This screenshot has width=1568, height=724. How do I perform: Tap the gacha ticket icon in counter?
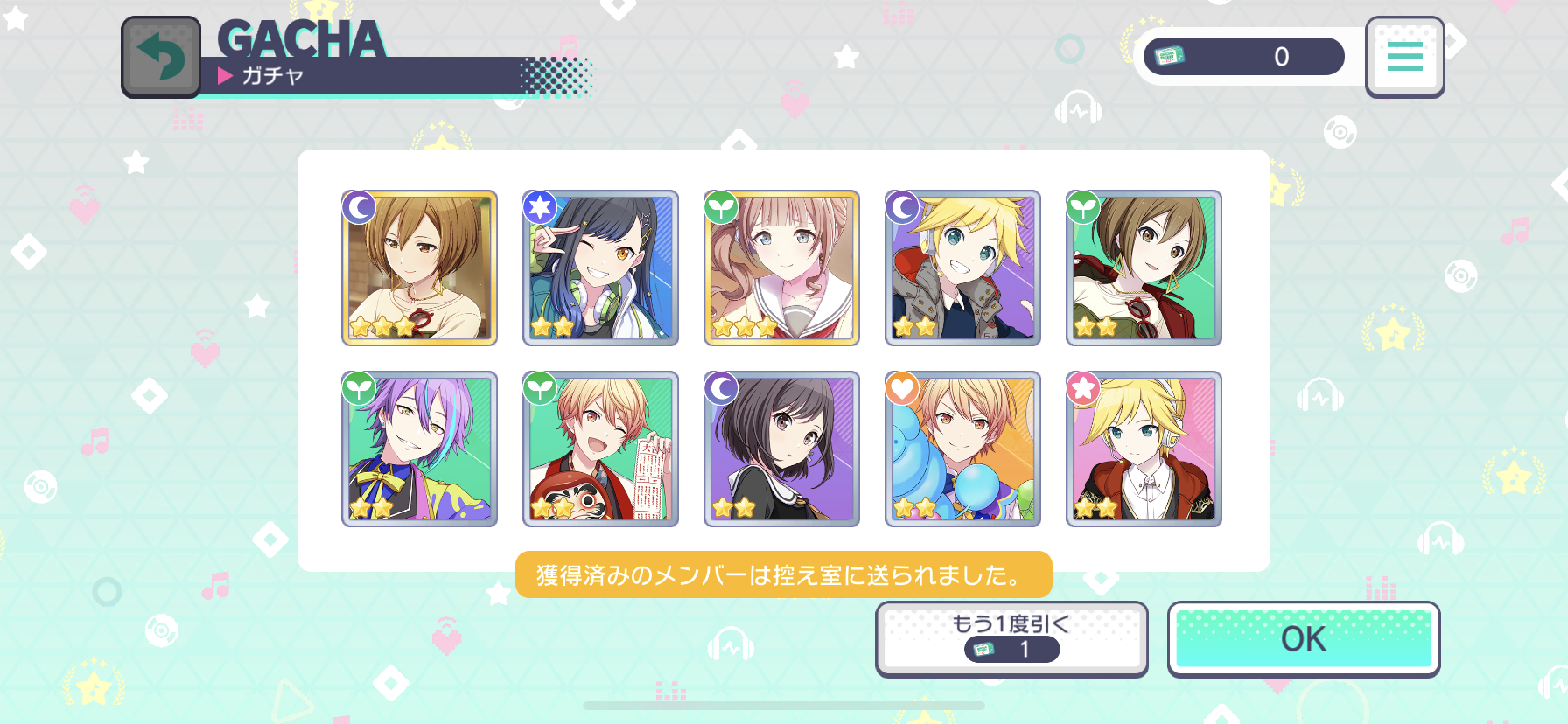click(1169, 57)
